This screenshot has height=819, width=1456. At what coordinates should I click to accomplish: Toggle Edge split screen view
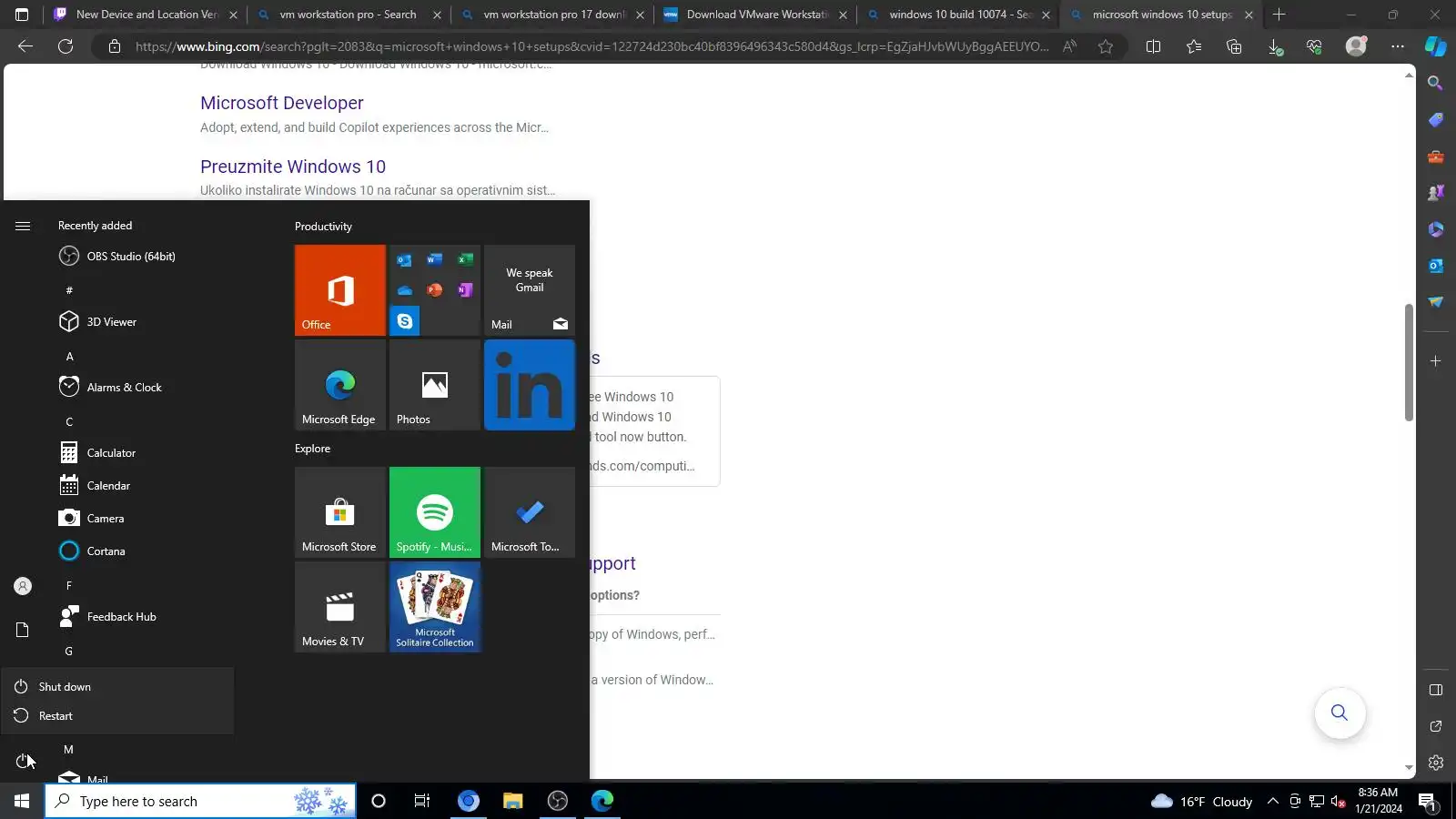pos(1153,46)
